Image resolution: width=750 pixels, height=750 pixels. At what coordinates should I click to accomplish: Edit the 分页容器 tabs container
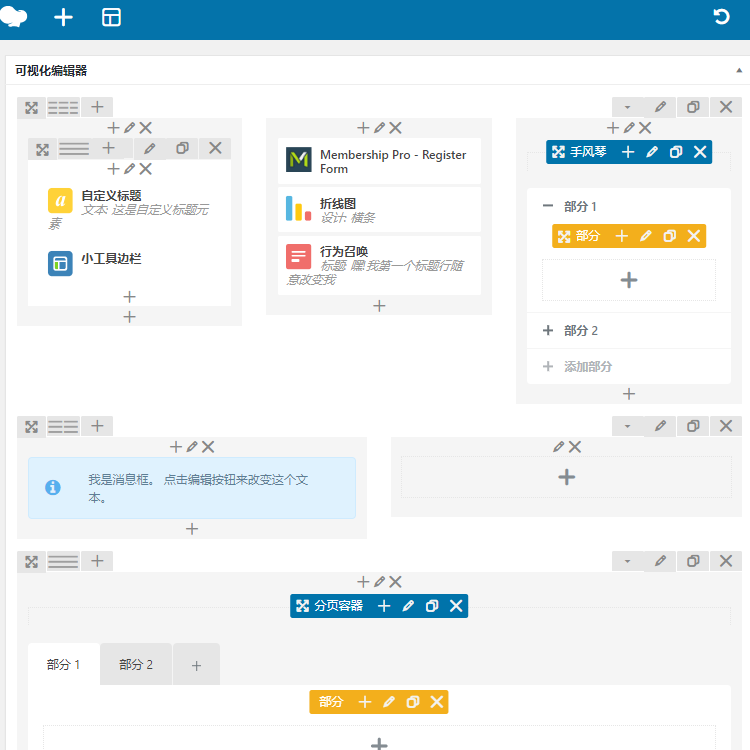(408, 606)
